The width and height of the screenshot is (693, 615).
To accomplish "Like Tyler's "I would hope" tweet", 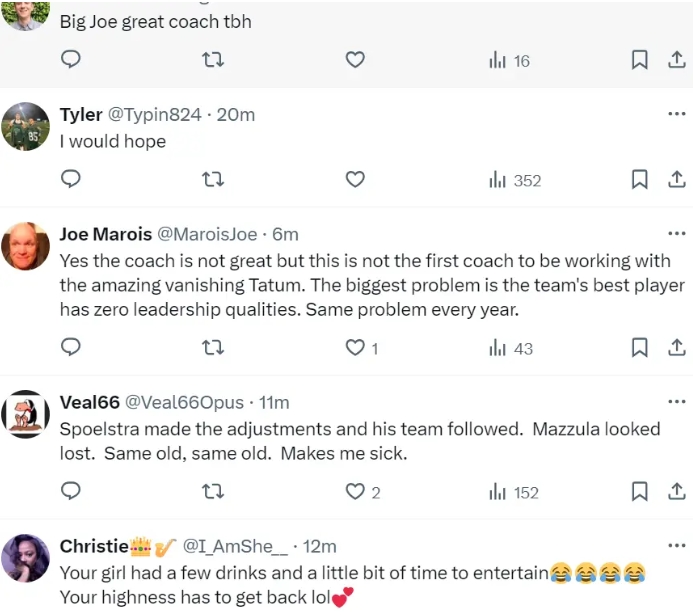I will click(355, 180).
